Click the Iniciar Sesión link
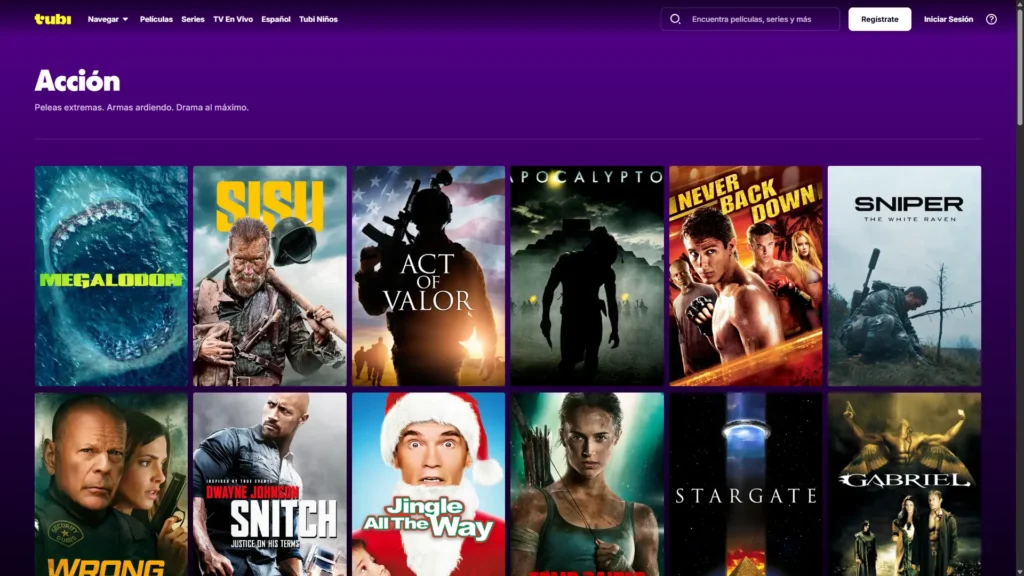 [x=948, y=19]
